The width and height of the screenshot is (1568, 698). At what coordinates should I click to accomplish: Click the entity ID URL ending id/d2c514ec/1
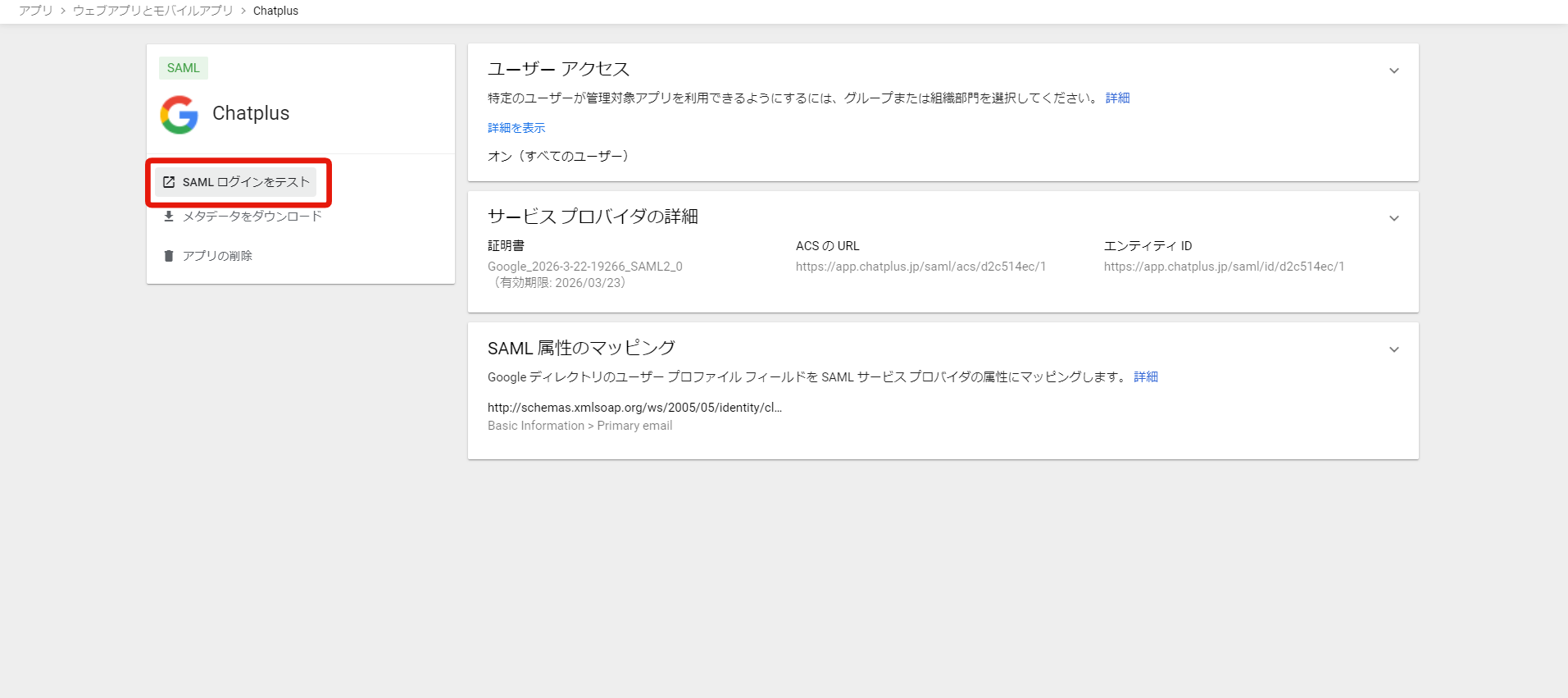point(1224,267)
